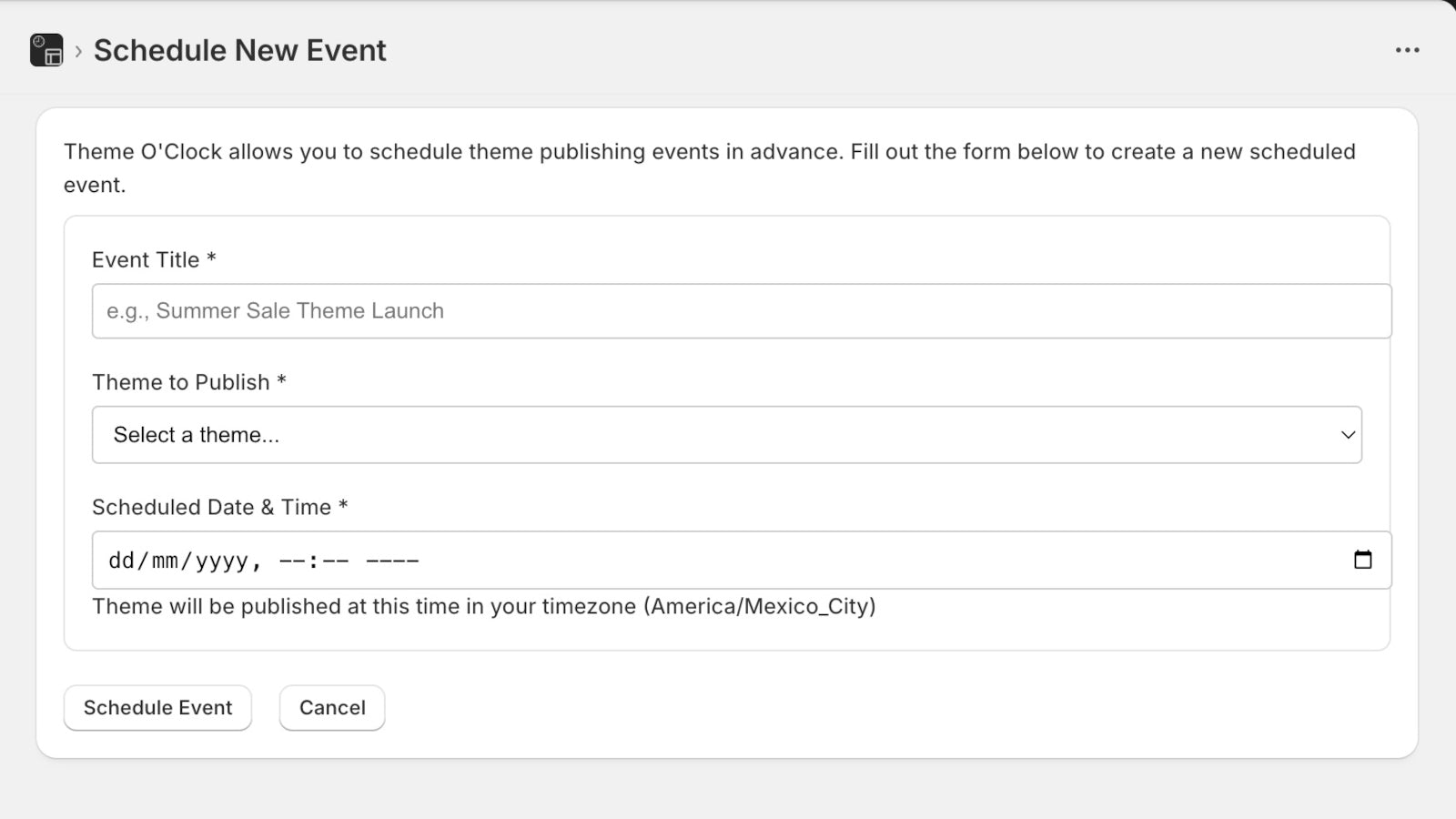Click the Cancel button
This screenshot has width=1456, height=819.
click(x=331, y=707)
